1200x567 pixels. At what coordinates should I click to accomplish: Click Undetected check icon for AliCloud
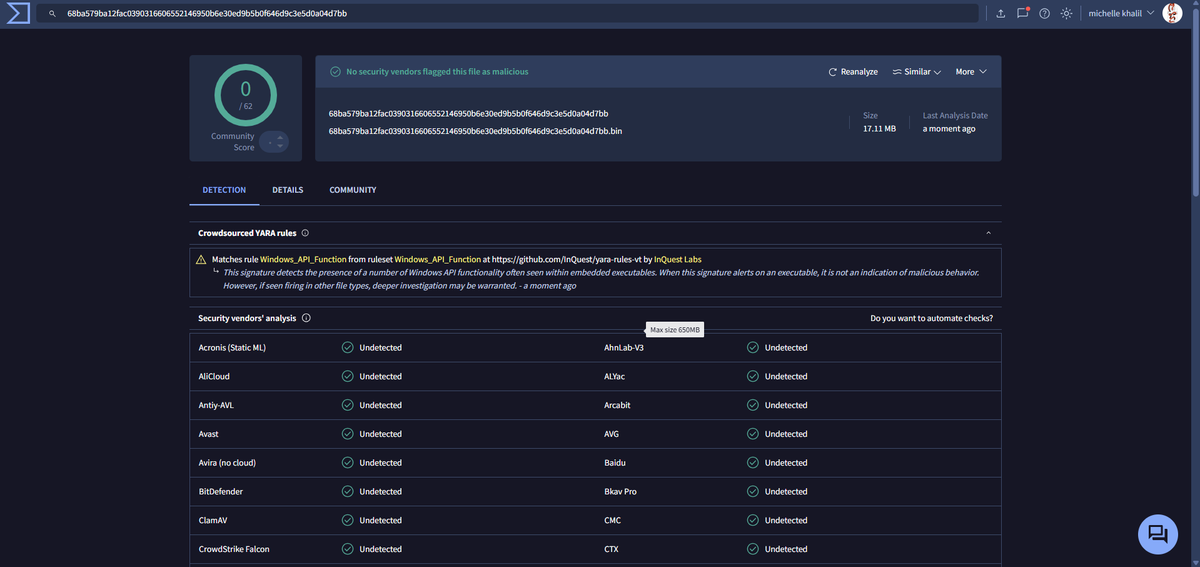point(347,376)
